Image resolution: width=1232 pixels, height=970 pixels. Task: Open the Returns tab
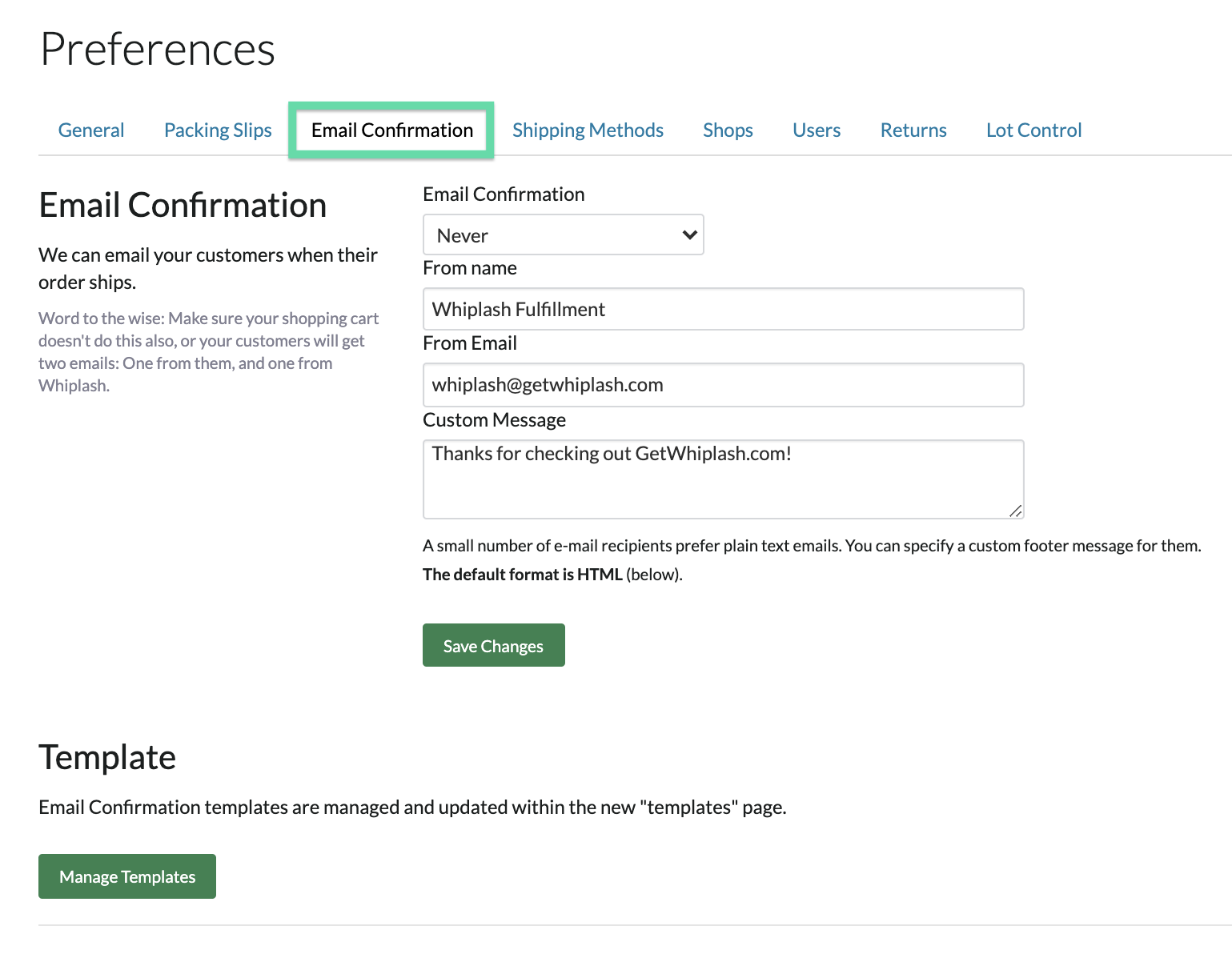913,130
